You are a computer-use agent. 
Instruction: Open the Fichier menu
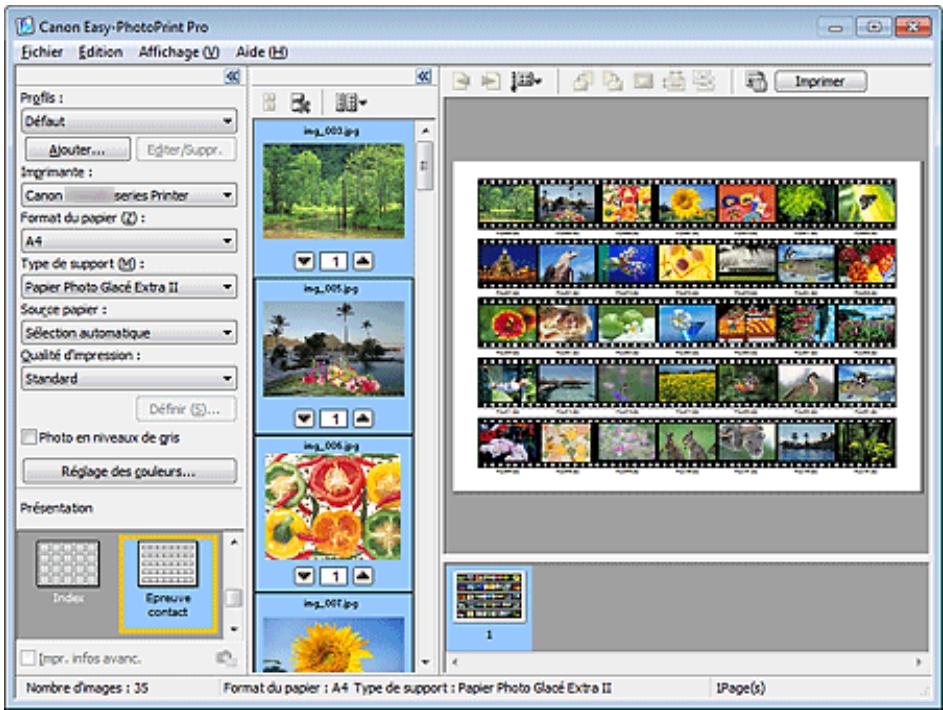[x=42, y=52]
